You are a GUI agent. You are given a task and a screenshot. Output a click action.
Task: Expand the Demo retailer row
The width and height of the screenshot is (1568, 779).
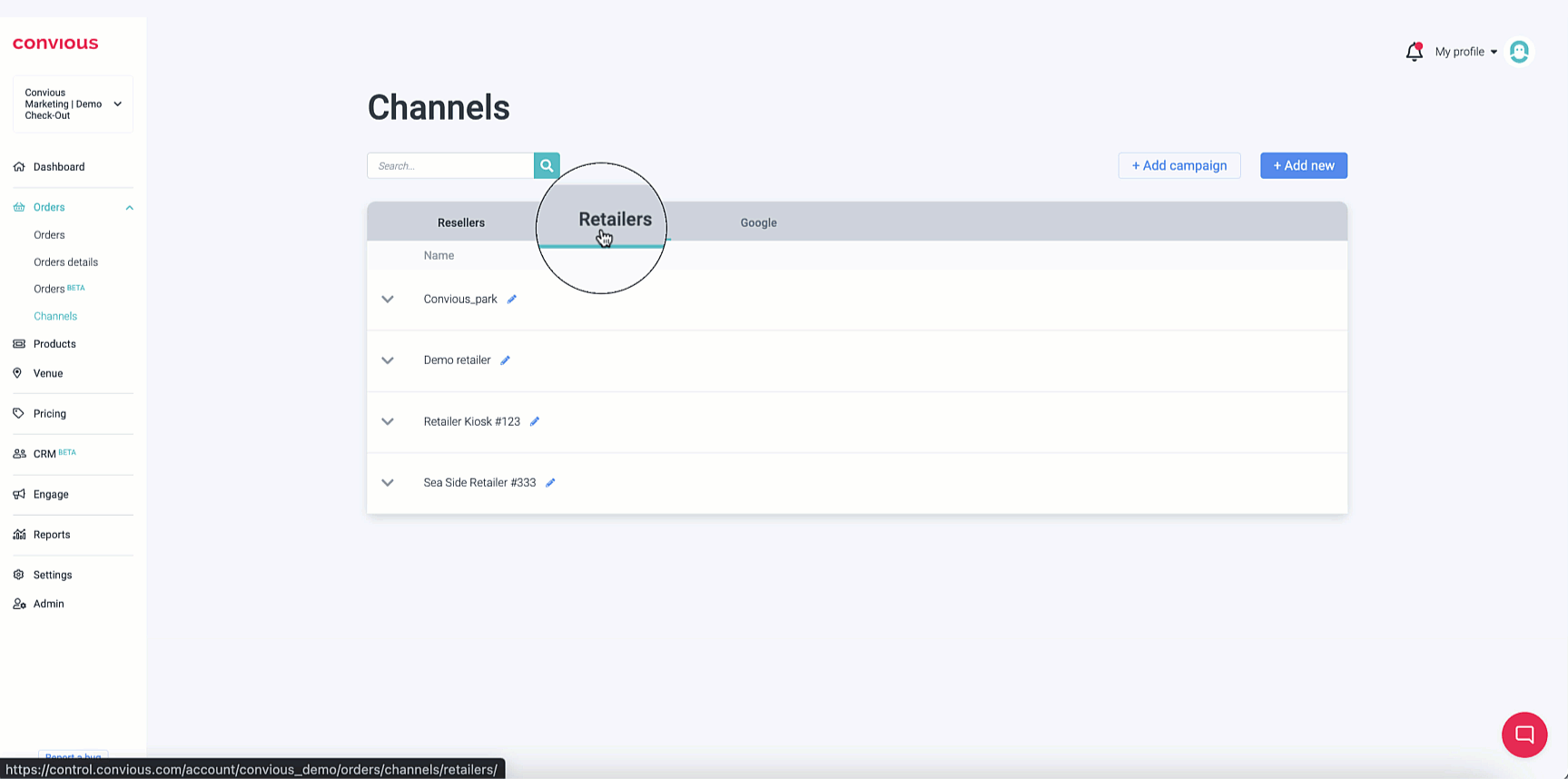pos(388,360)
